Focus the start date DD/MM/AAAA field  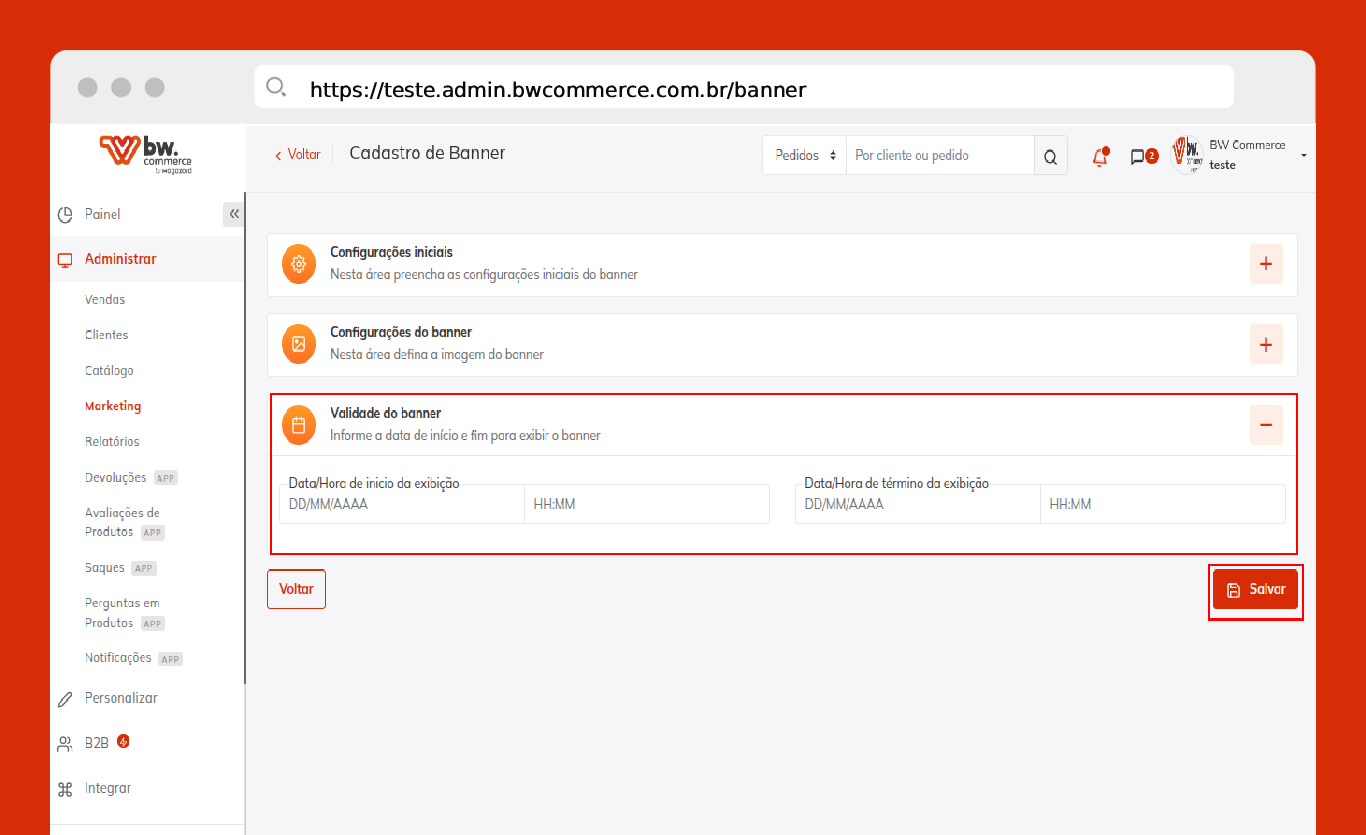[400, 505]
